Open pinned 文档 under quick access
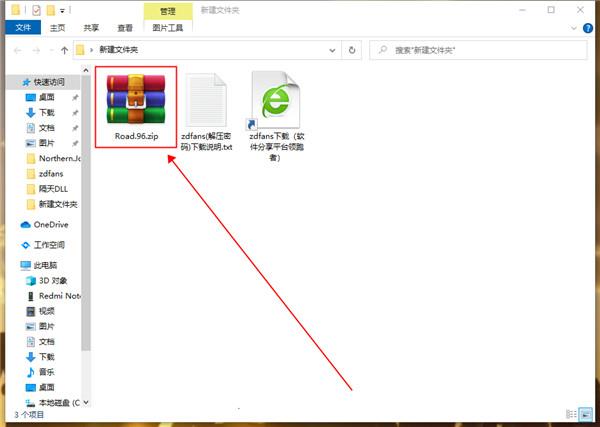This screenshot has width=600, height=427. (x=47, y=128)
